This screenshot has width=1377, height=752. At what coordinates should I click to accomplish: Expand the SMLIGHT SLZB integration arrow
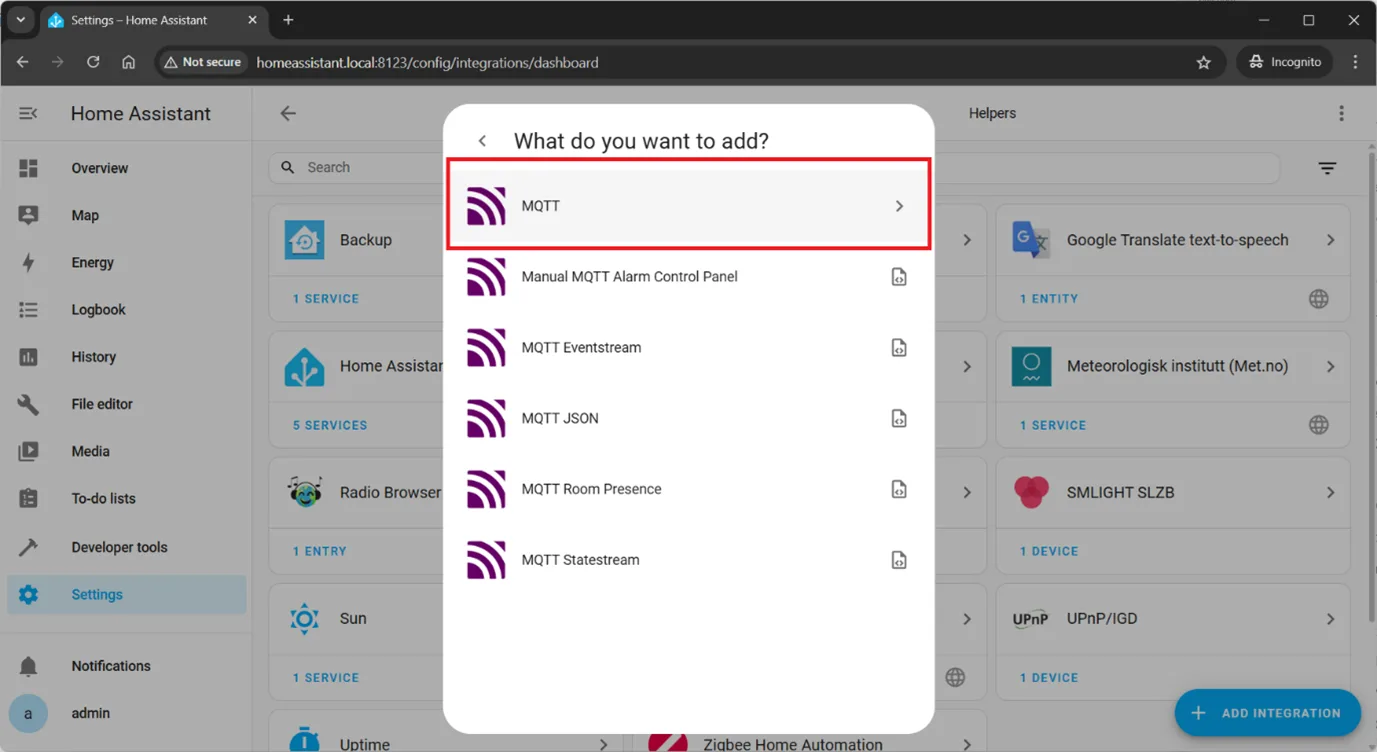click(1330, 492)
